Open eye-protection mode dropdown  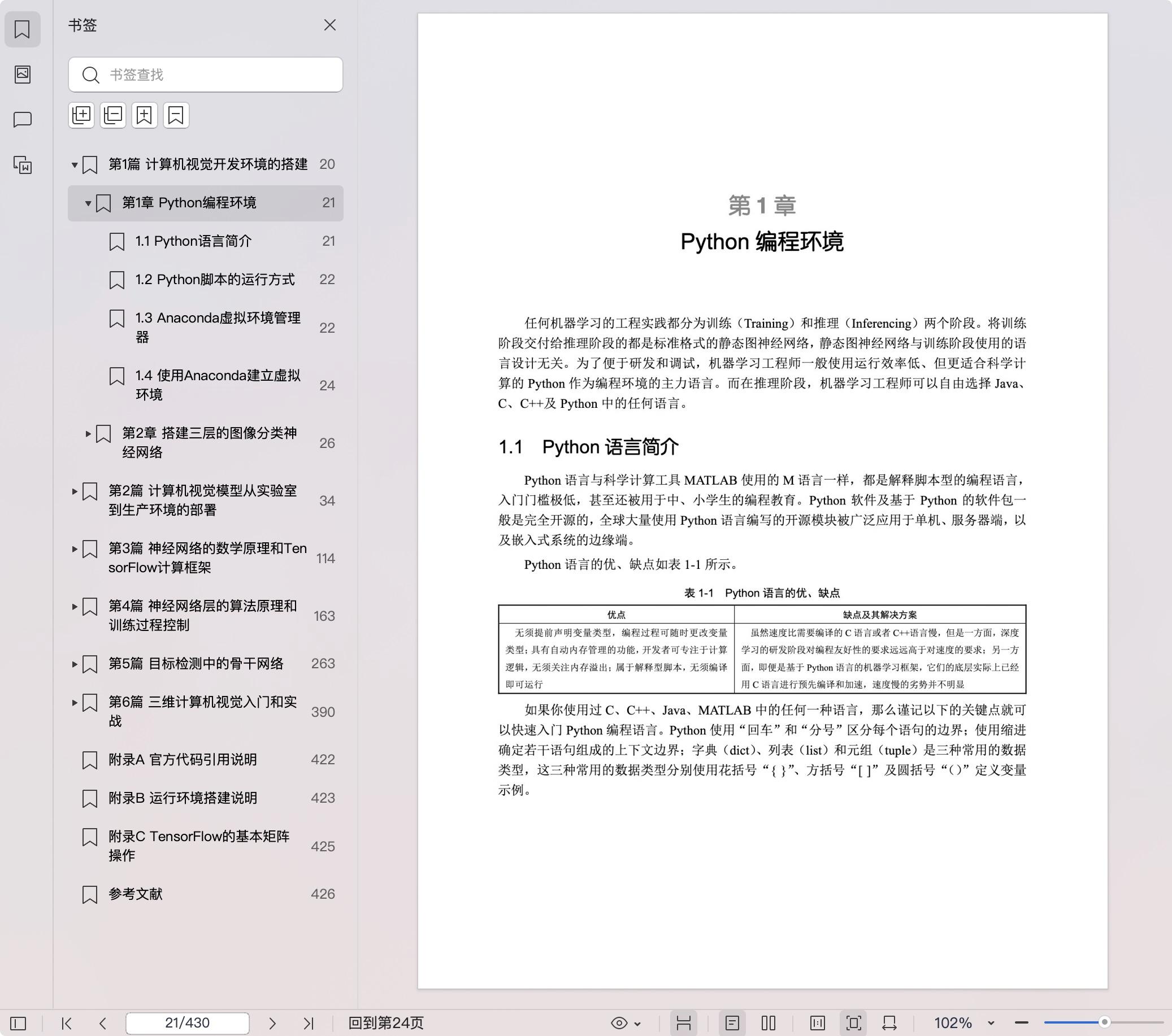coord(626,1024)
